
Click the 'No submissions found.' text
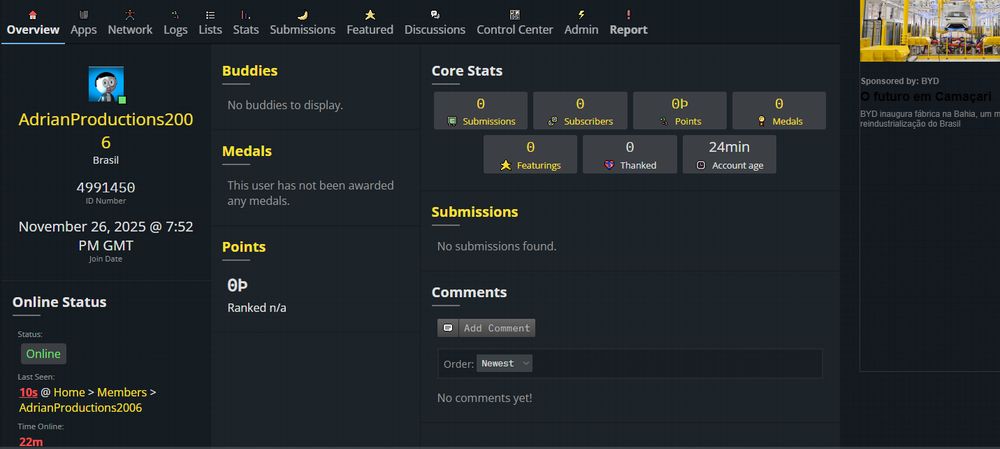coord(497,246)
